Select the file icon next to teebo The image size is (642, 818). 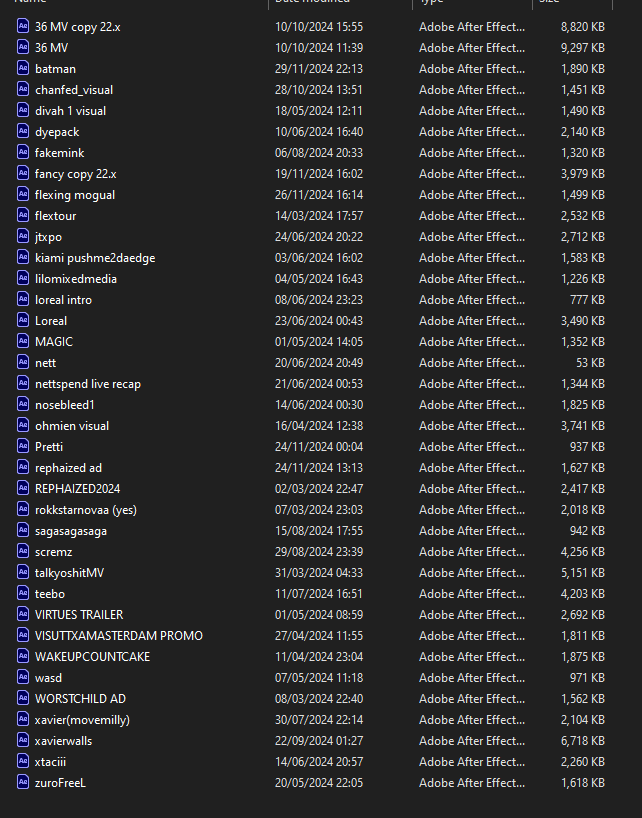point(24,593)
